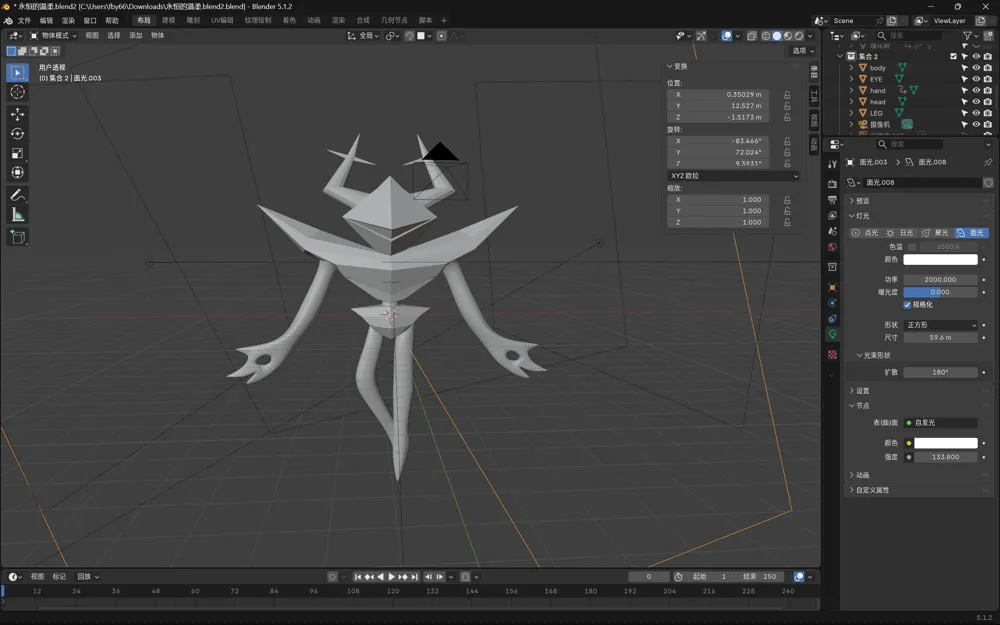This screenshot has height=625, width=1000.
Task: Pin the properties editor context
Action: pos(988,162)
